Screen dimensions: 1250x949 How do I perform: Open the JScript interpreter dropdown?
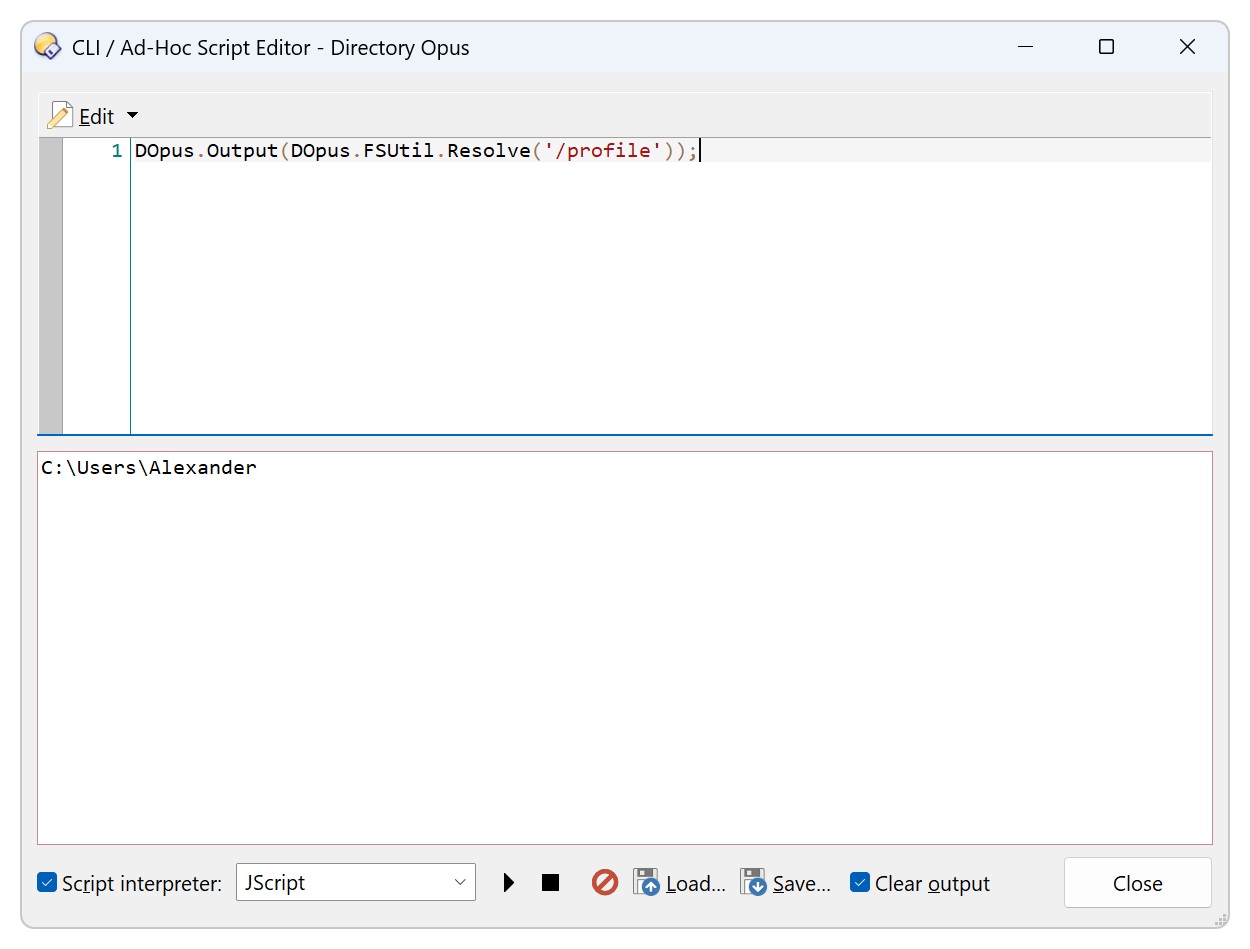[356, 883]
